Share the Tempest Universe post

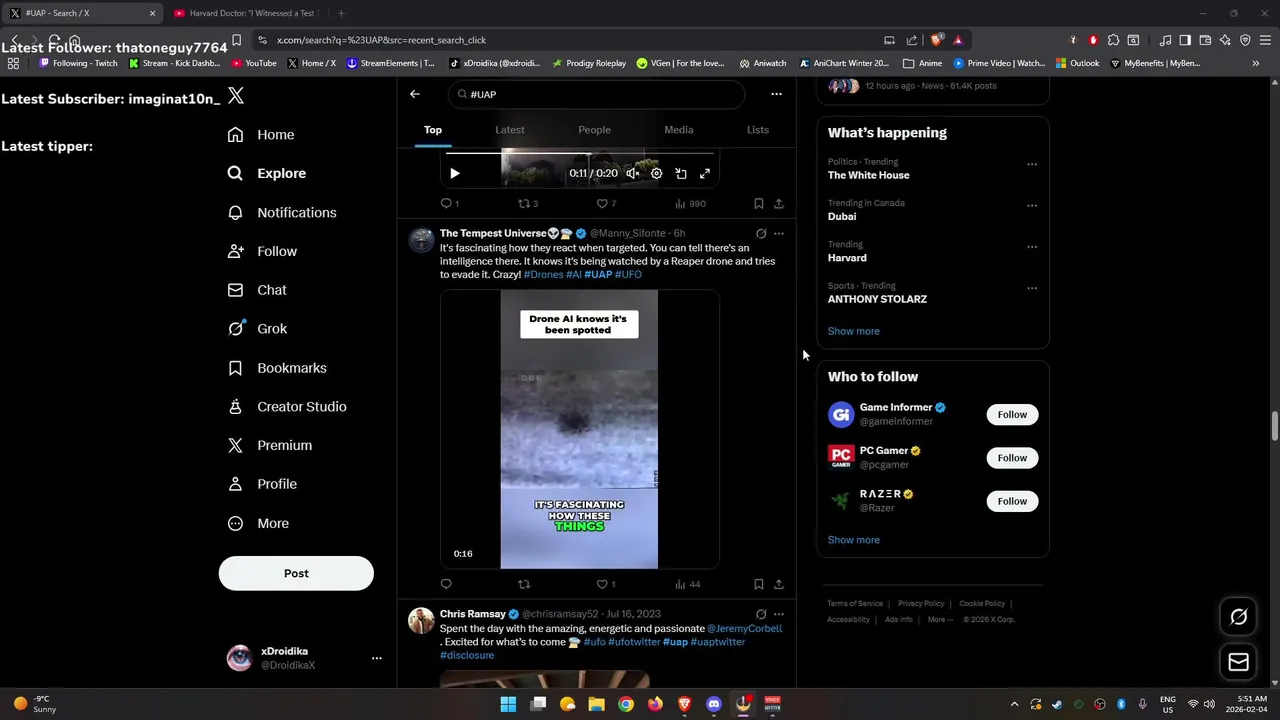(x=779, y=584)
